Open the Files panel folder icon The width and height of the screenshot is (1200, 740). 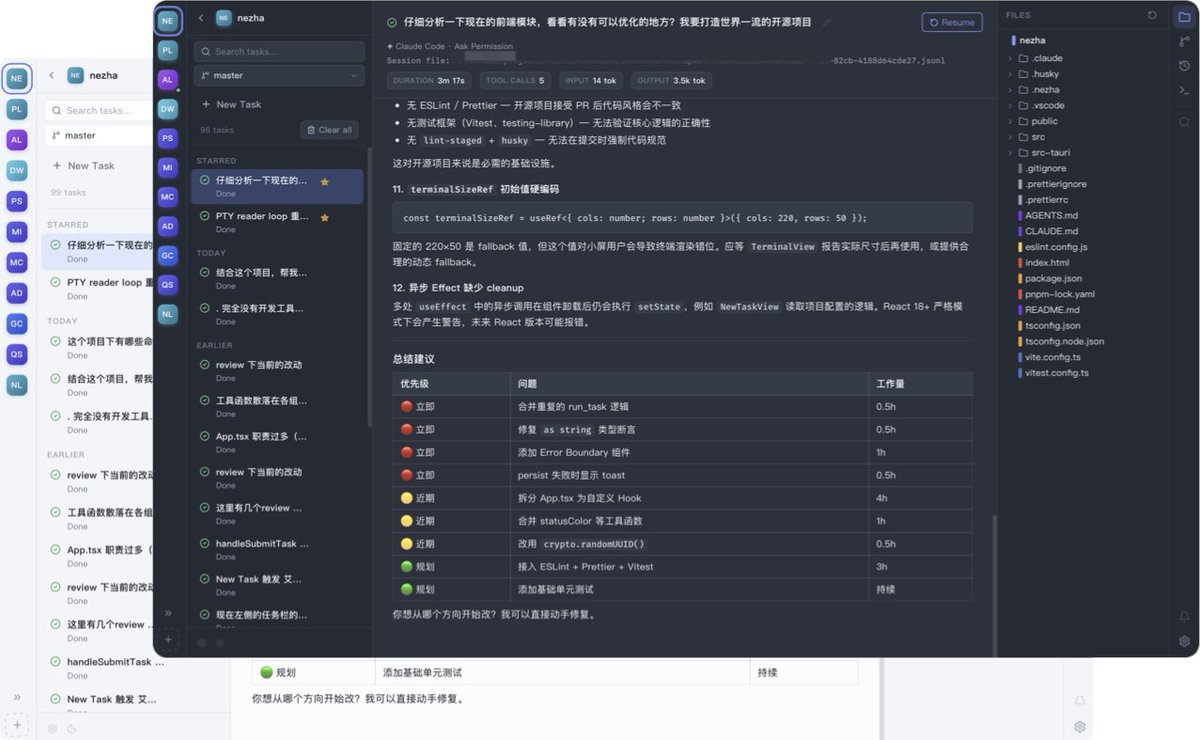[1185, 16]
